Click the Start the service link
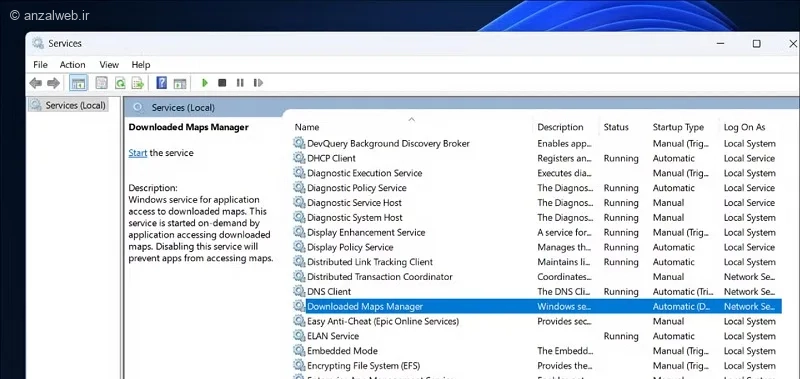The height and width of the screenshot is (379, 800). click(x=138, y=153)
